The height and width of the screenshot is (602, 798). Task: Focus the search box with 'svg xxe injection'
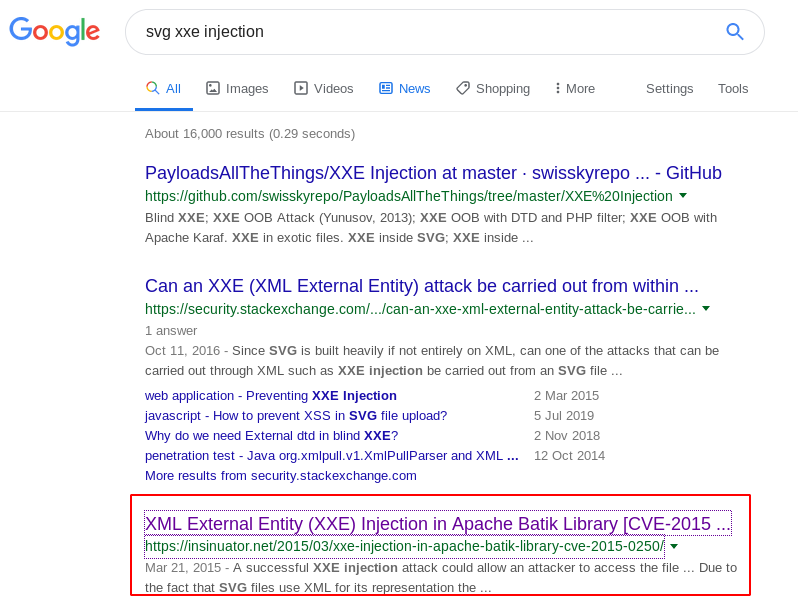coord(444,32)
